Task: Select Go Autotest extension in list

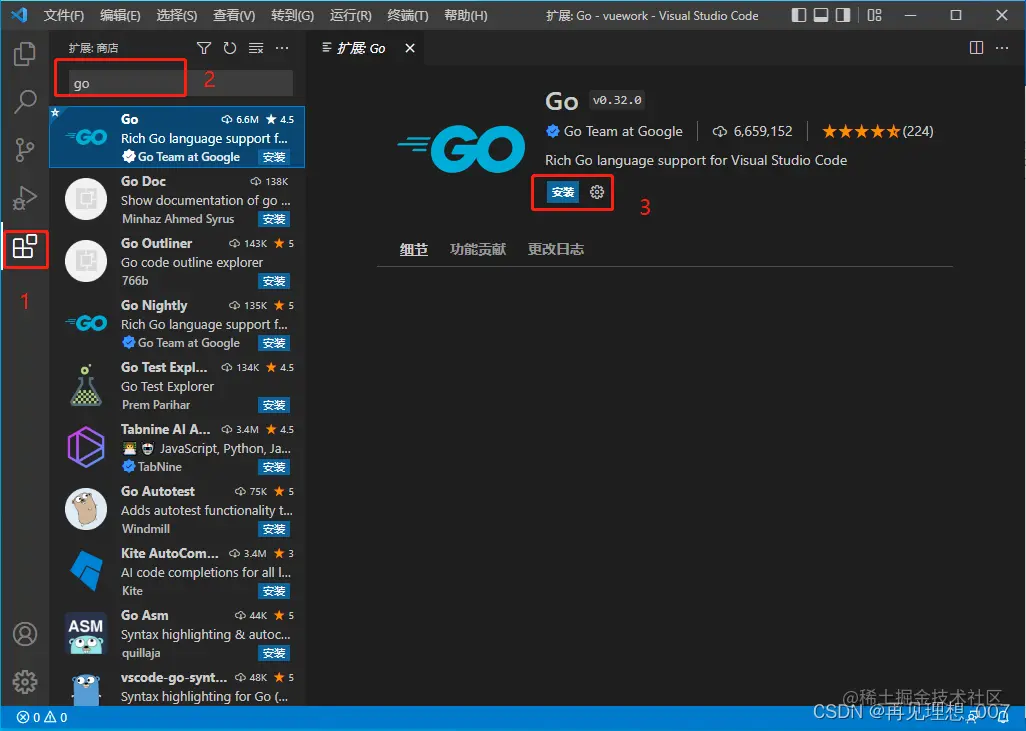Action: [x=177, y=510]
